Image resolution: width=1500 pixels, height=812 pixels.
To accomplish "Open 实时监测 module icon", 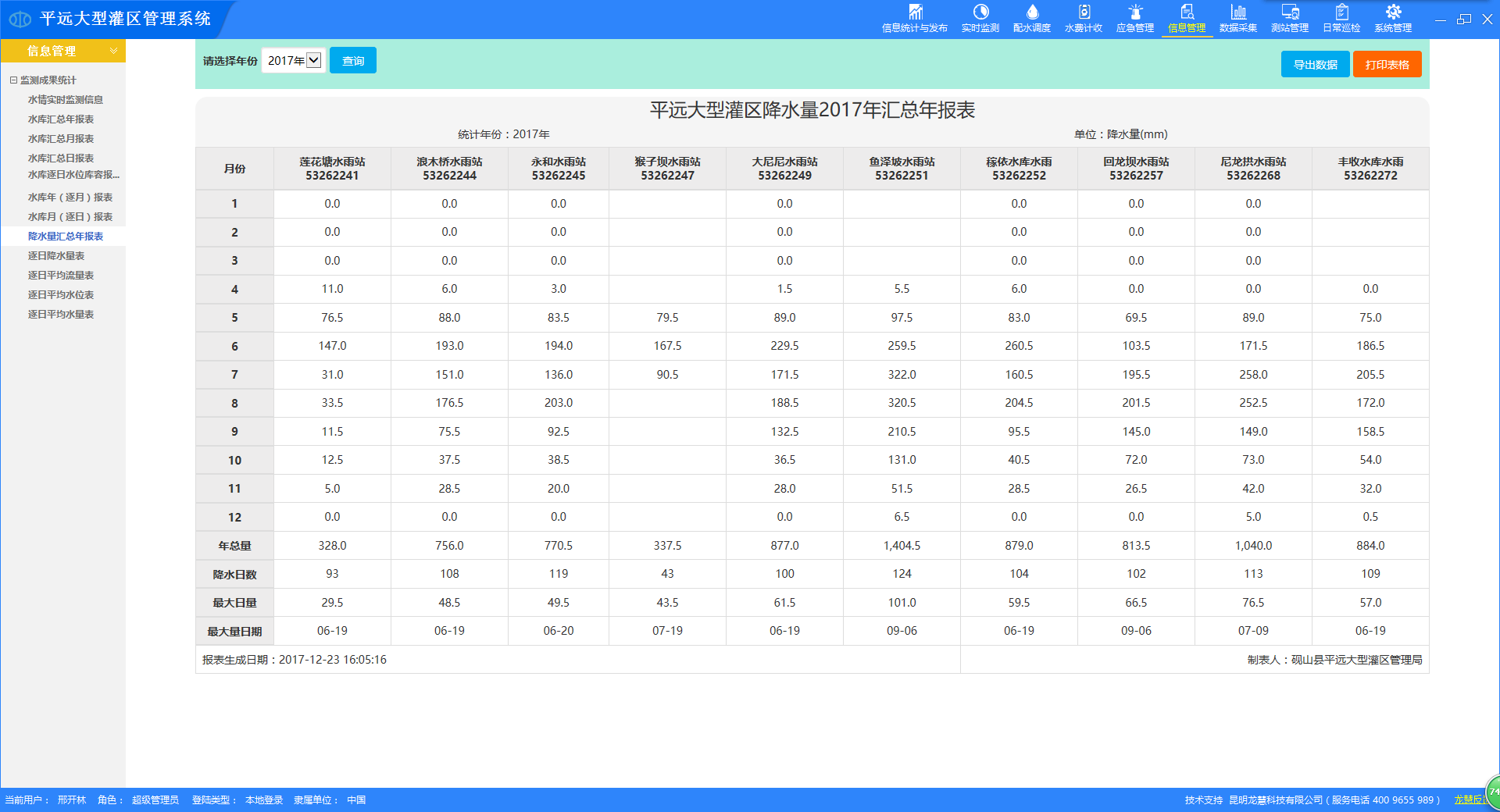I will click(980, 12).
